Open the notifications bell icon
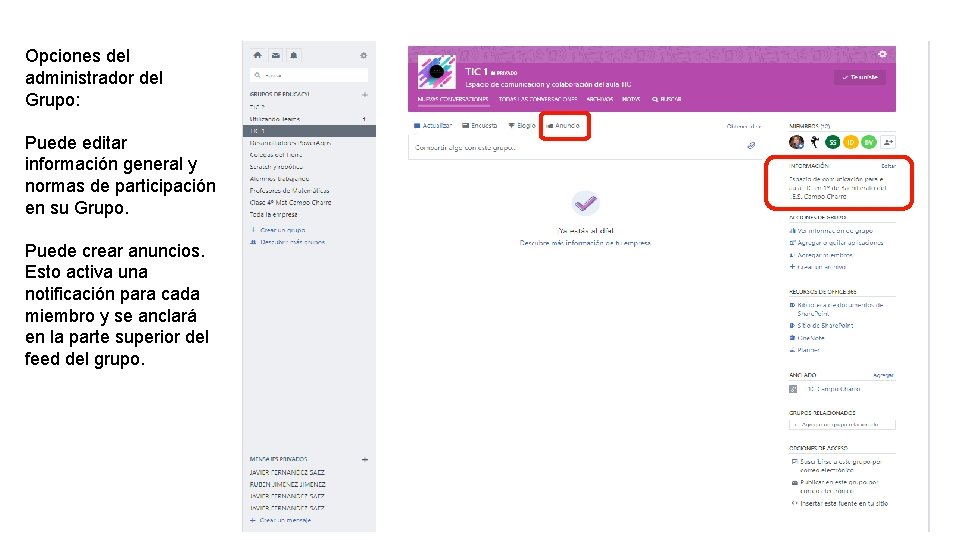 (294, 55)
